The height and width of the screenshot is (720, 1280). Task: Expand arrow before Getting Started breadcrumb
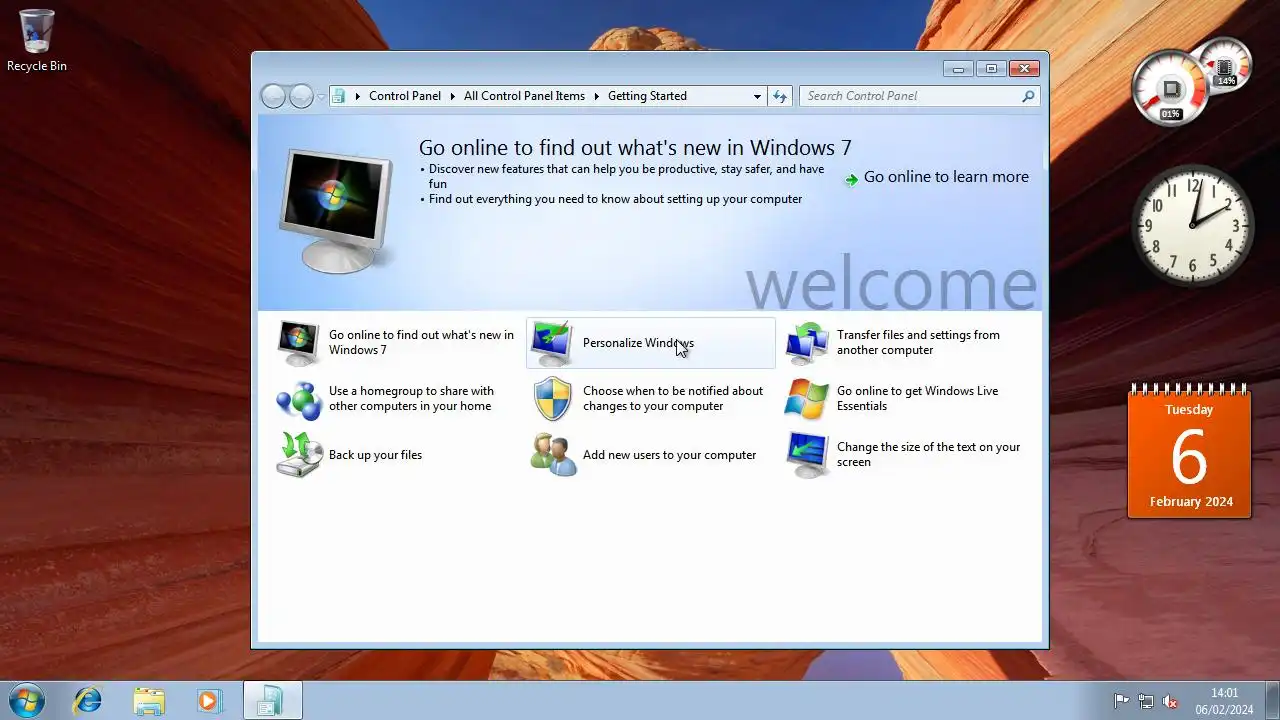tap(596, 96)
